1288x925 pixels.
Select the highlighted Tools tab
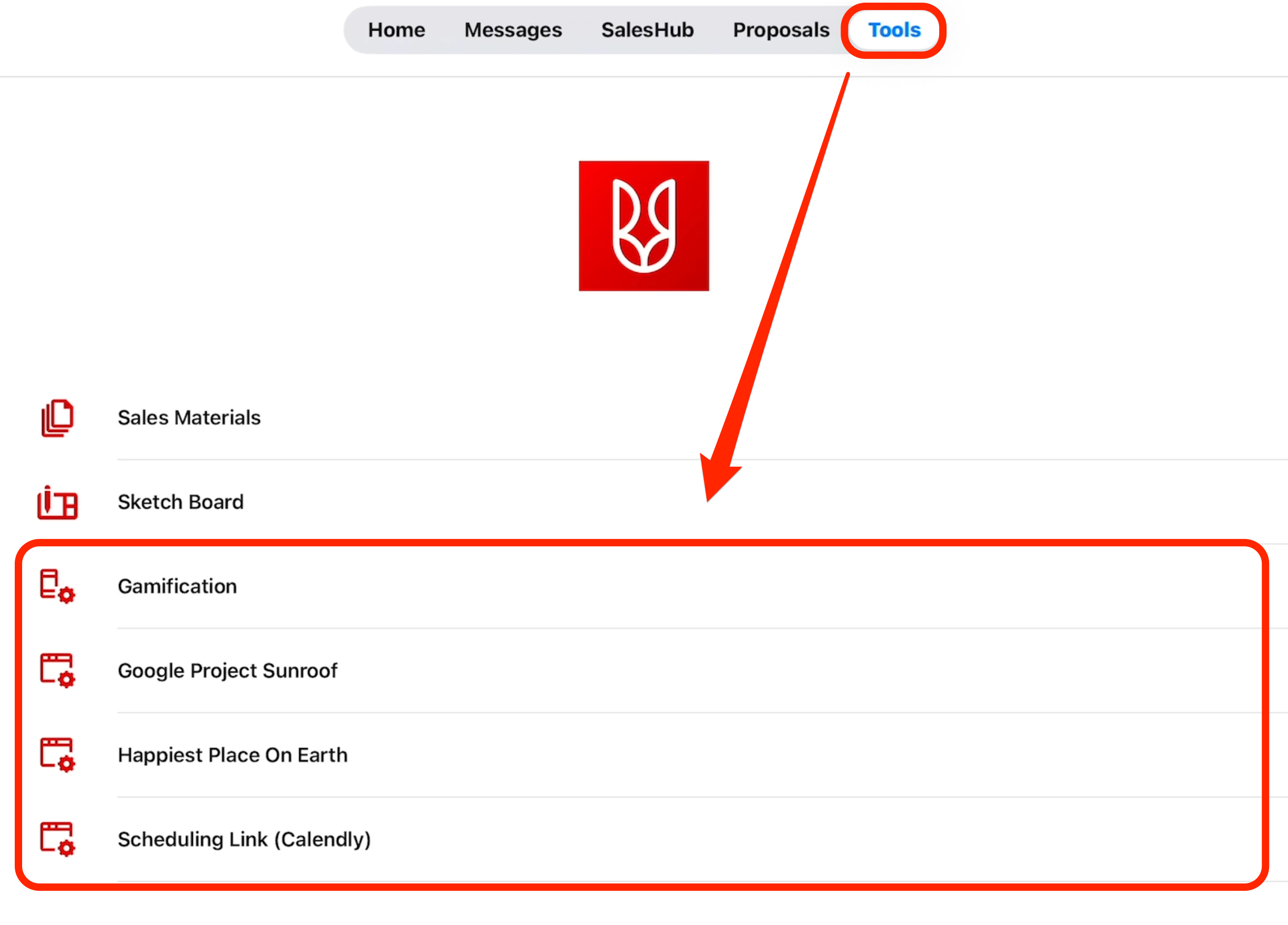tap(894, 30)
